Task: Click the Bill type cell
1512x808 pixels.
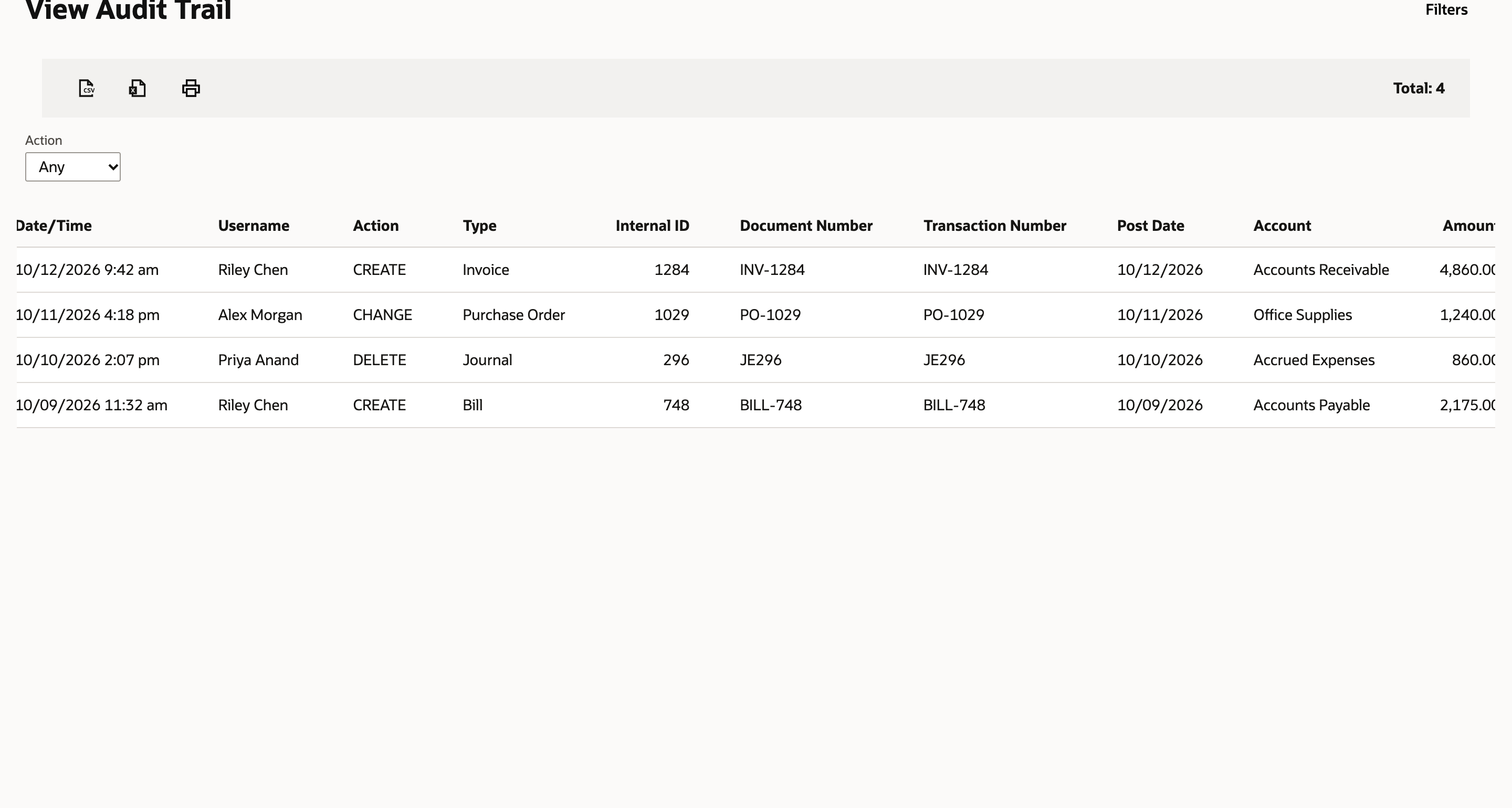Action: [x=472, y=406]
